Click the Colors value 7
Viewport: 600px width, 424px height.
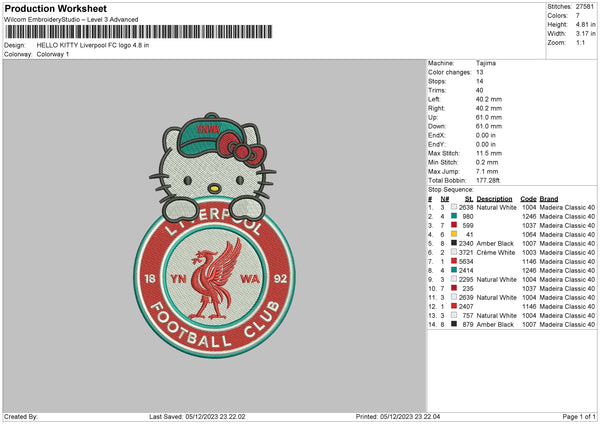[x=578, y=16]
